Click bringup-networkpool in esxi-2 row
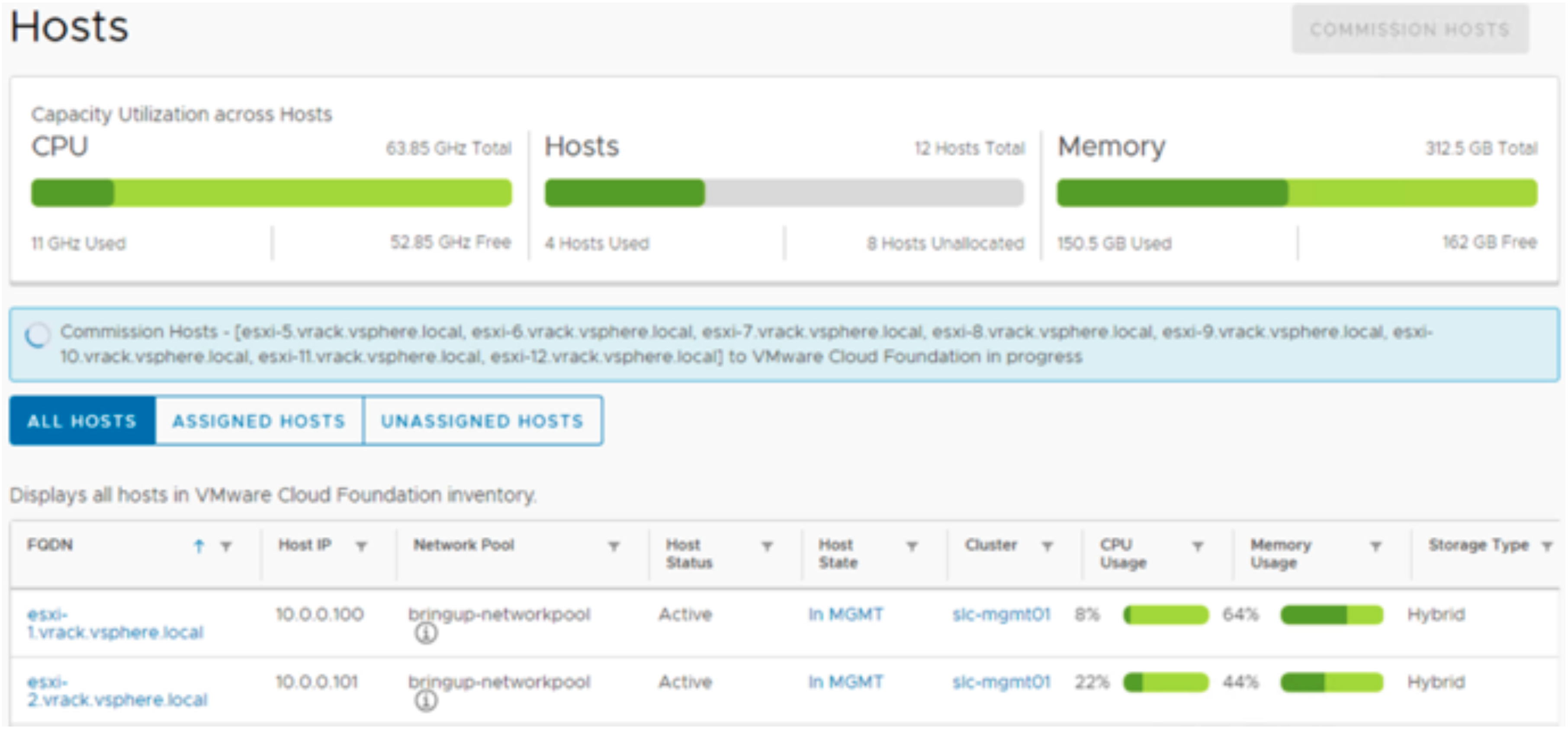Image resolution: width=1568 pixels, height=730 pixels. click(499, 682)
